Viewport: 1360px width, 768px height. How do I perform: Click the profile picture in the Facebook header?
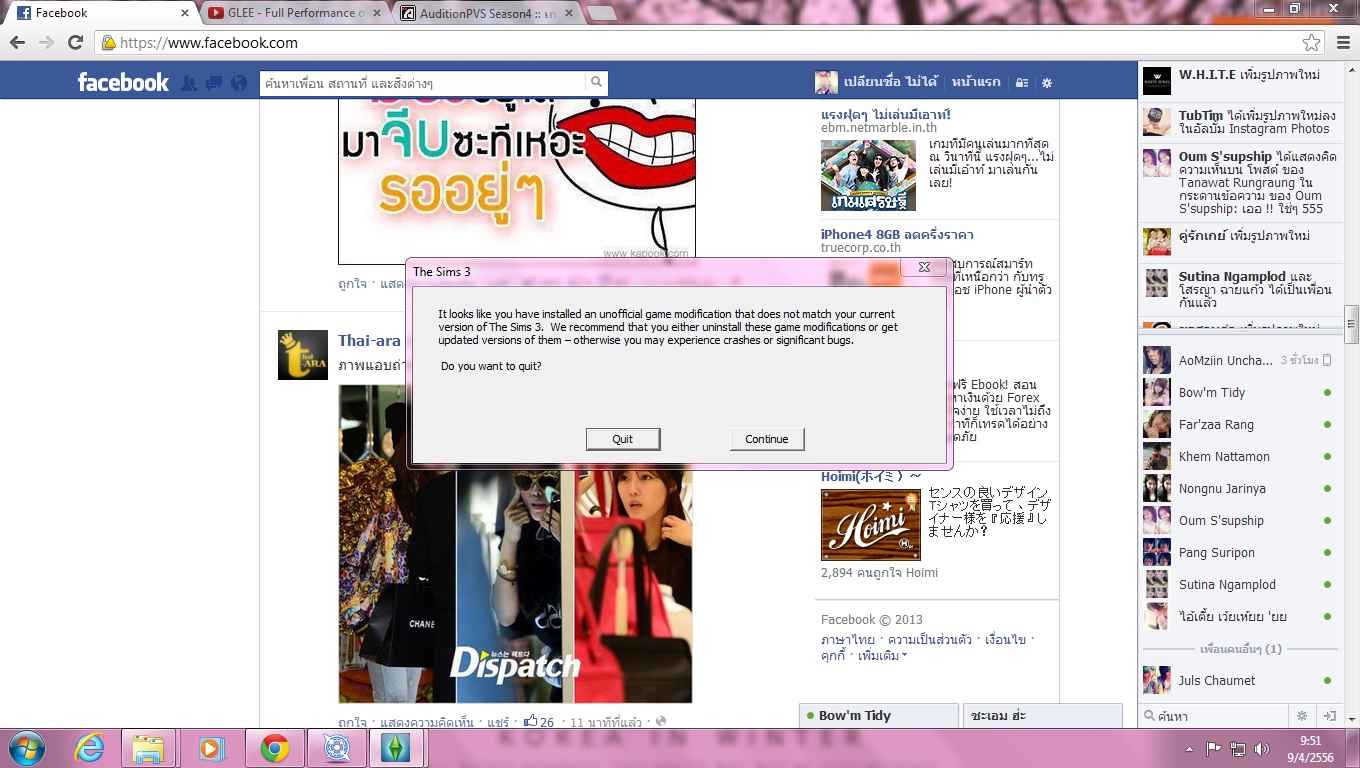tap(826, 82)
